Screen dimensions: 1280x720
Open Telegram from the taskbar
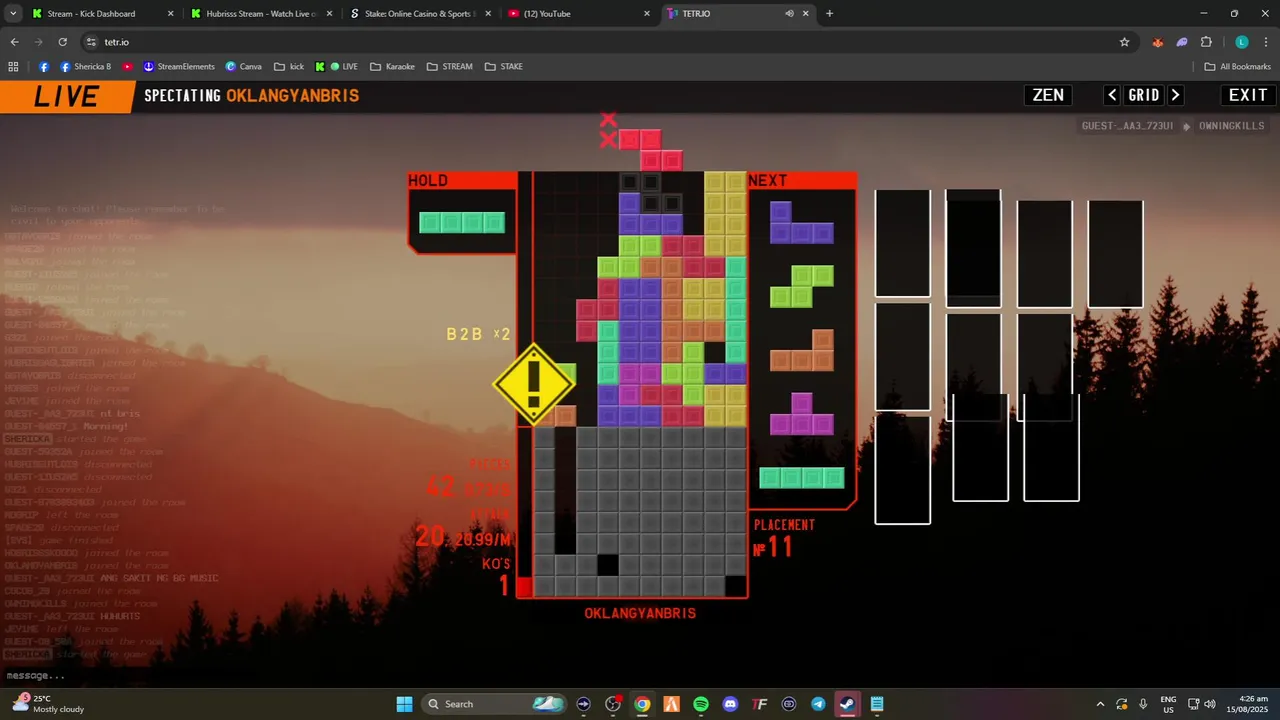[x=818, y=704]
